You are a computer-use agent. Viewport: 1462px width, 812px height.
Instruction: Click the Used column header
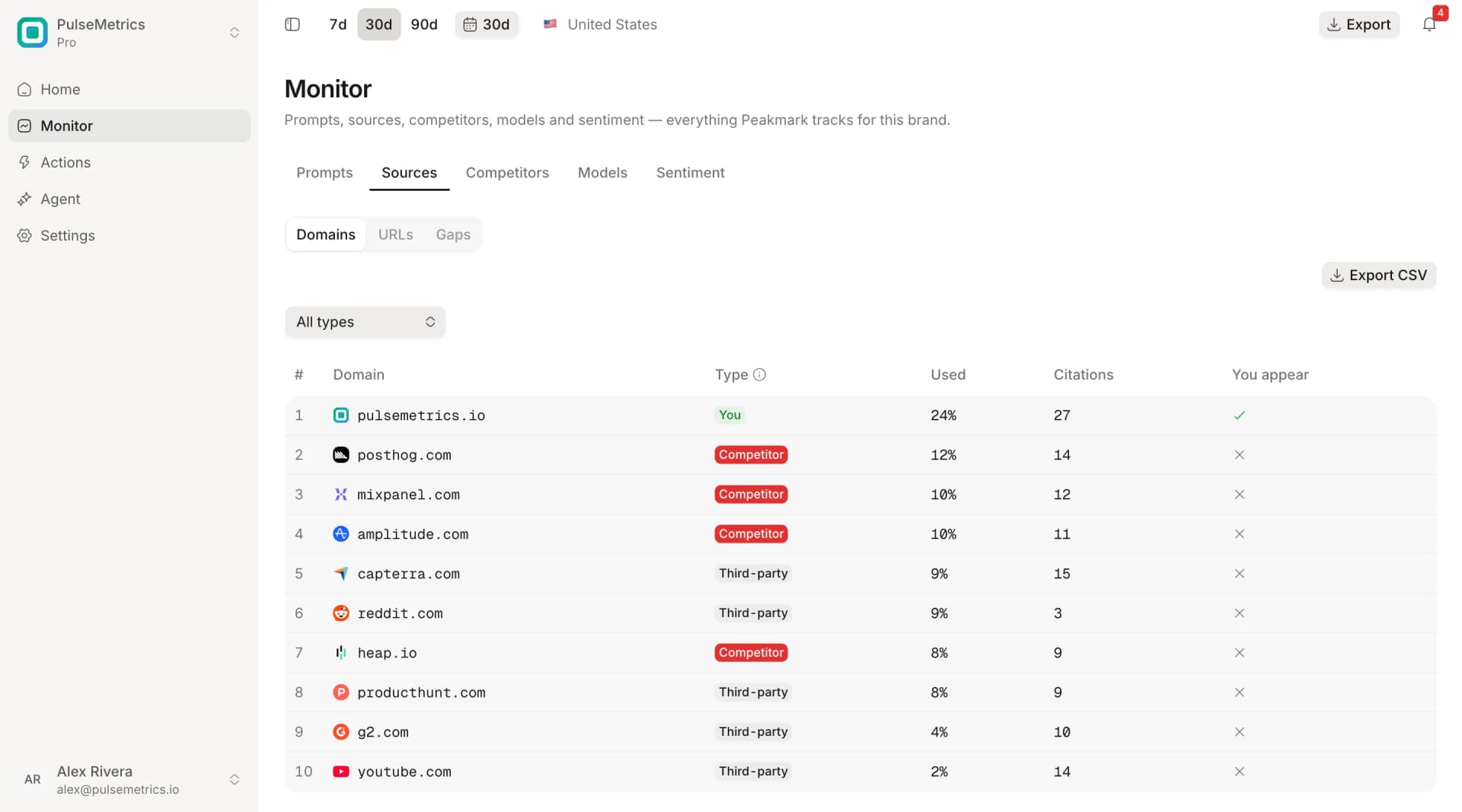[x=948, y=374]
